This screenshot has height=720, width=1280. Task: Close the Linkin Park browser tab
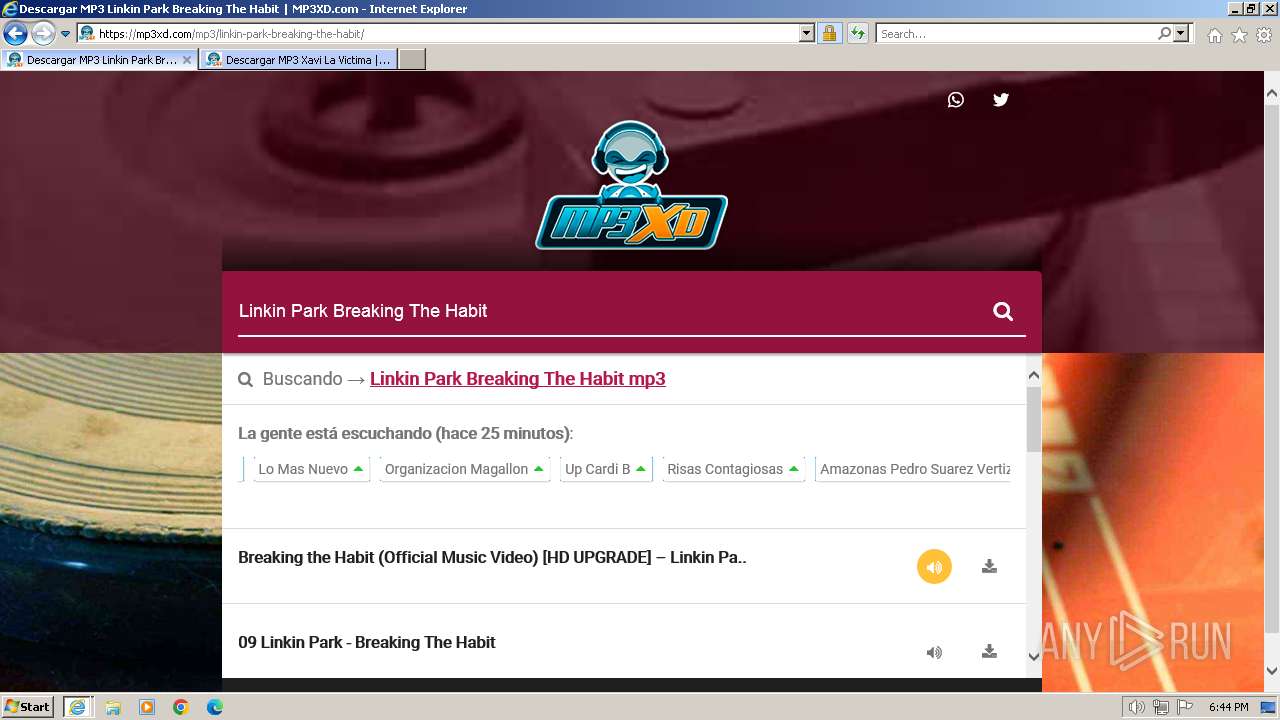click(x=186, y=60)
